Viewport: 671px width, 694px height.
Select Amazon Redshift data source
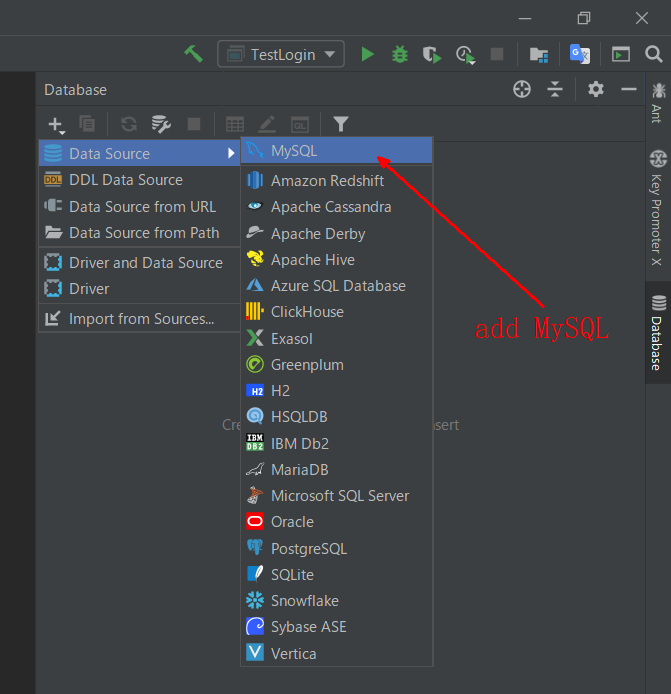click(x=336, y=181)
